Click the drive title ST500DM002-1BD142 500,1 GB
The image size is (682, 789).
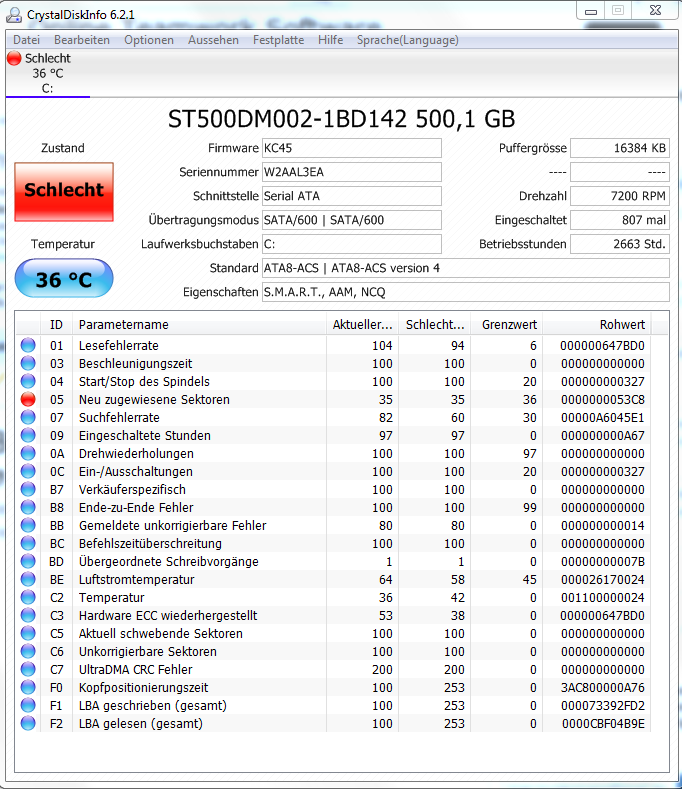[x=341, y=119]
